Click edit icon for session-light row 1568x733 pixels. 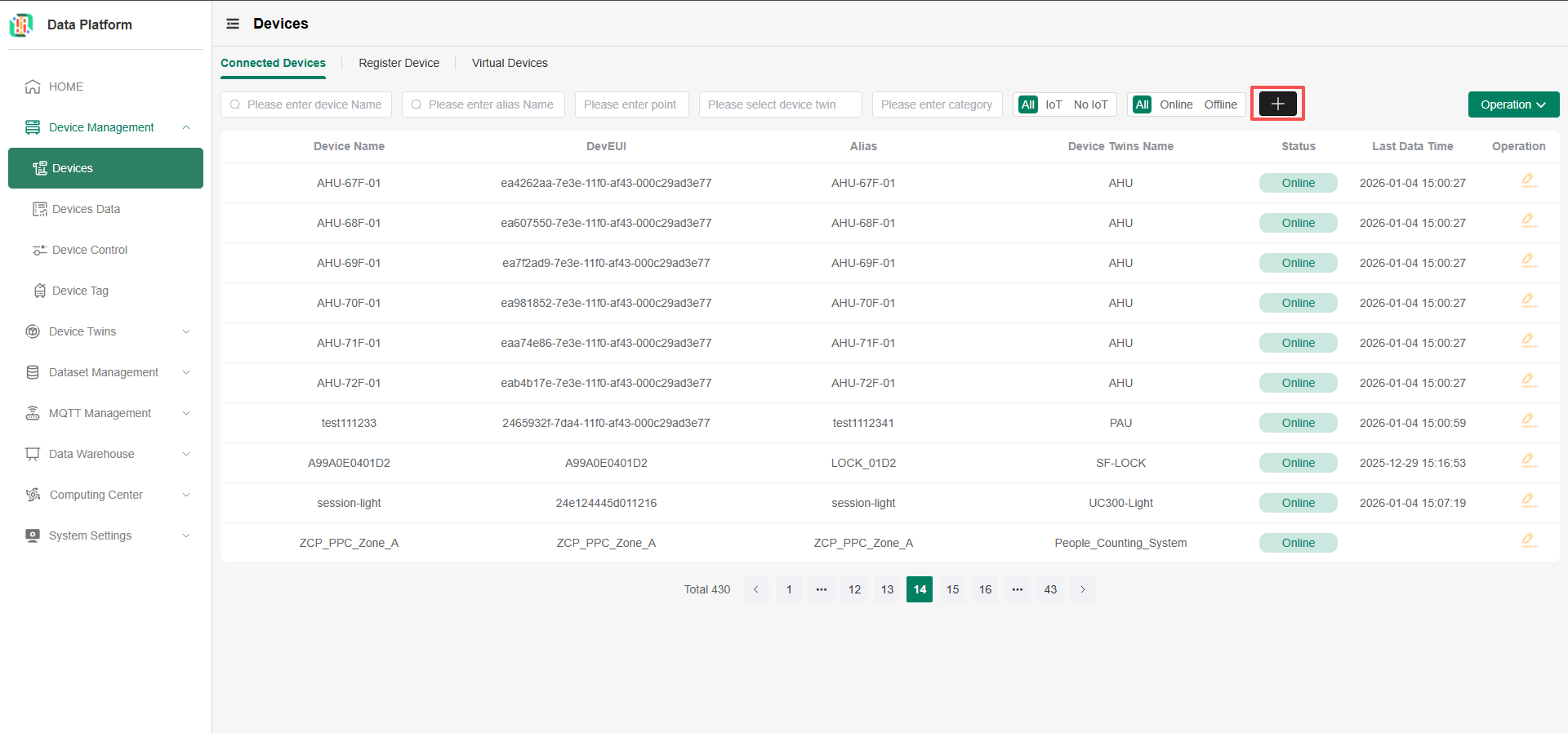pyautogui.click(x=1529, y=501)
